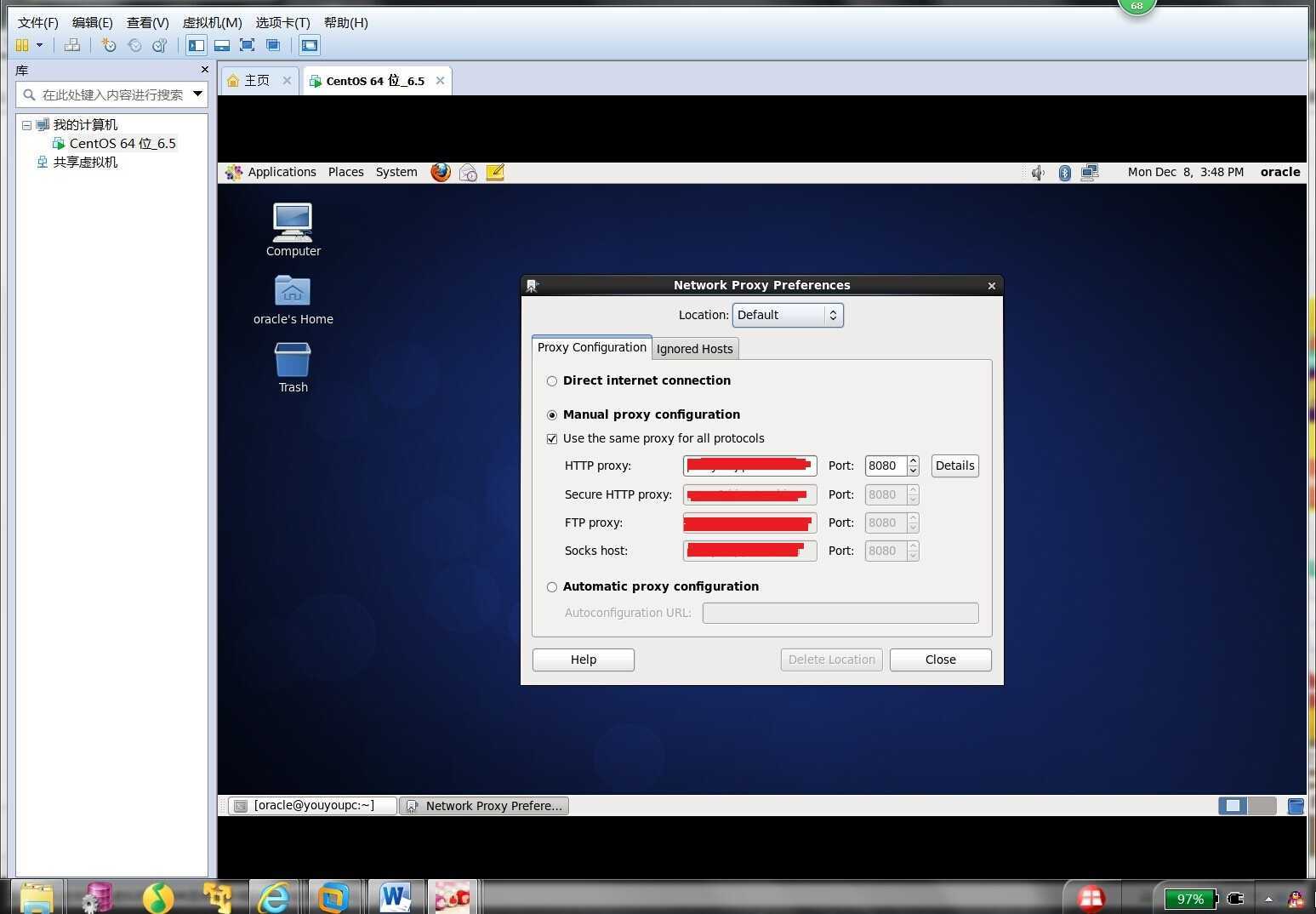Click the Unity mode toolbar icon
The image size is (1316, 914).
point(273,45)
